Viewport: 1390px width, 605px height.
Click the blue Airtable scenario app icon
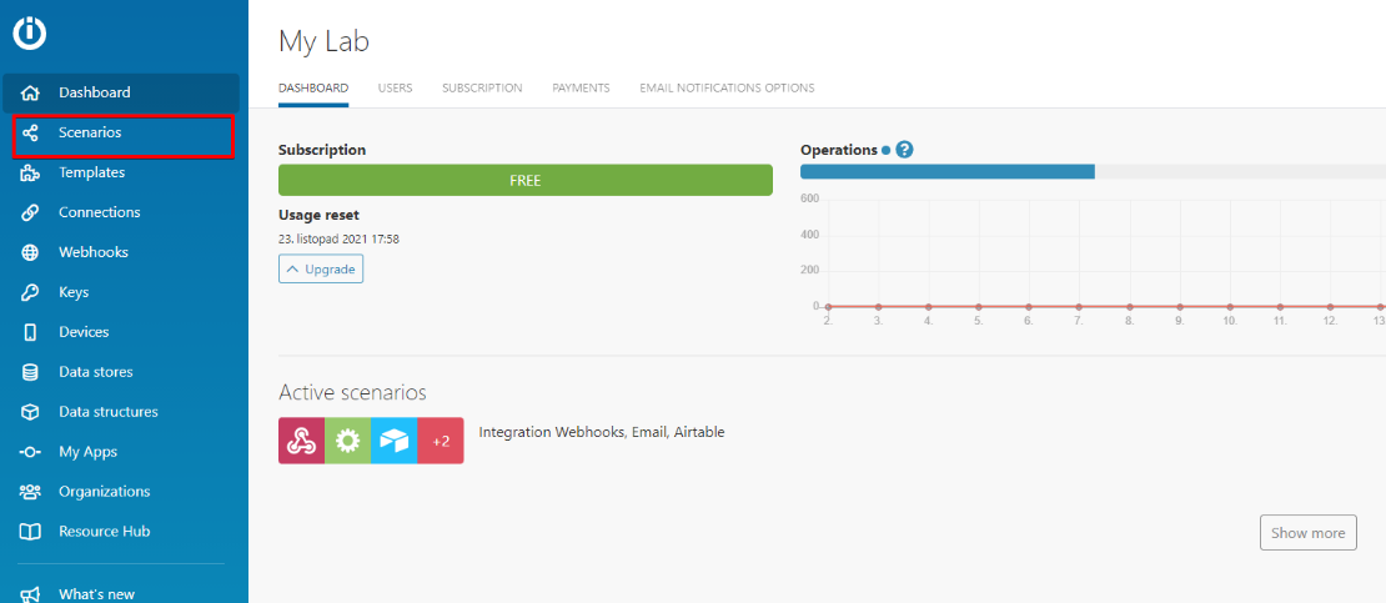pyautogui.click(x=394, y=441)
